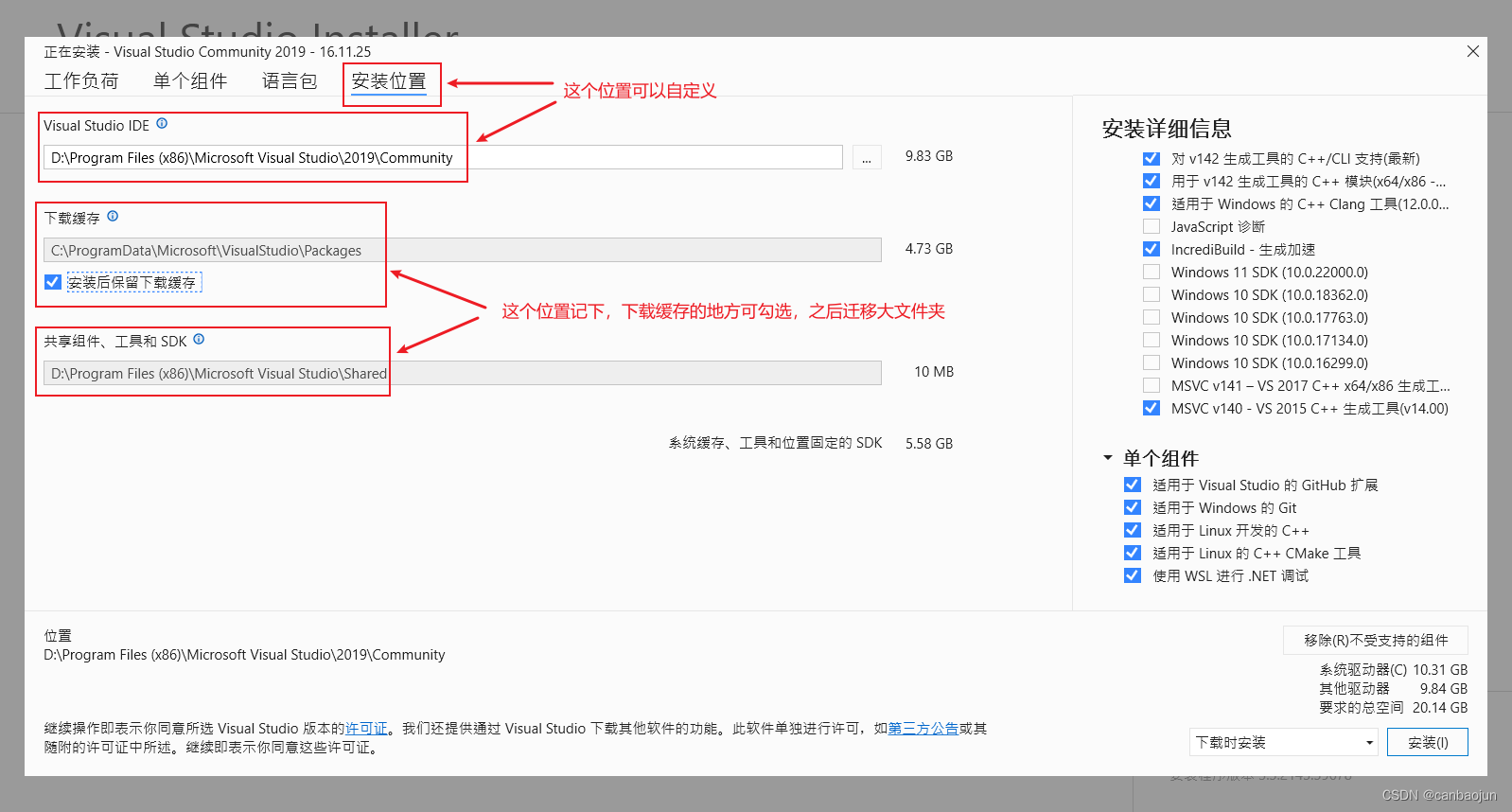Uncheck 适用于 Windows 的 Git

[x=1133, y=507]
